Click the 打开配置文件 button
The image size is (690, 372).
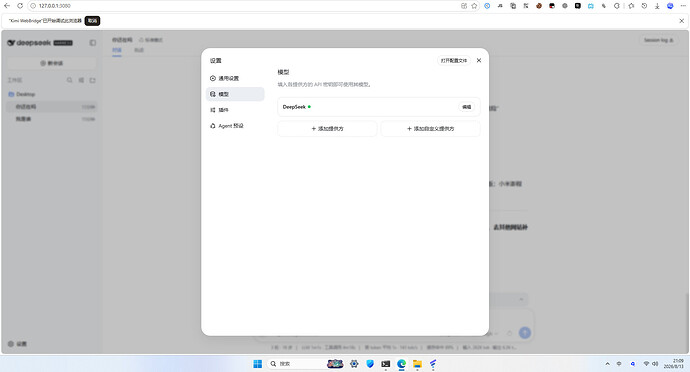[454, 60]
